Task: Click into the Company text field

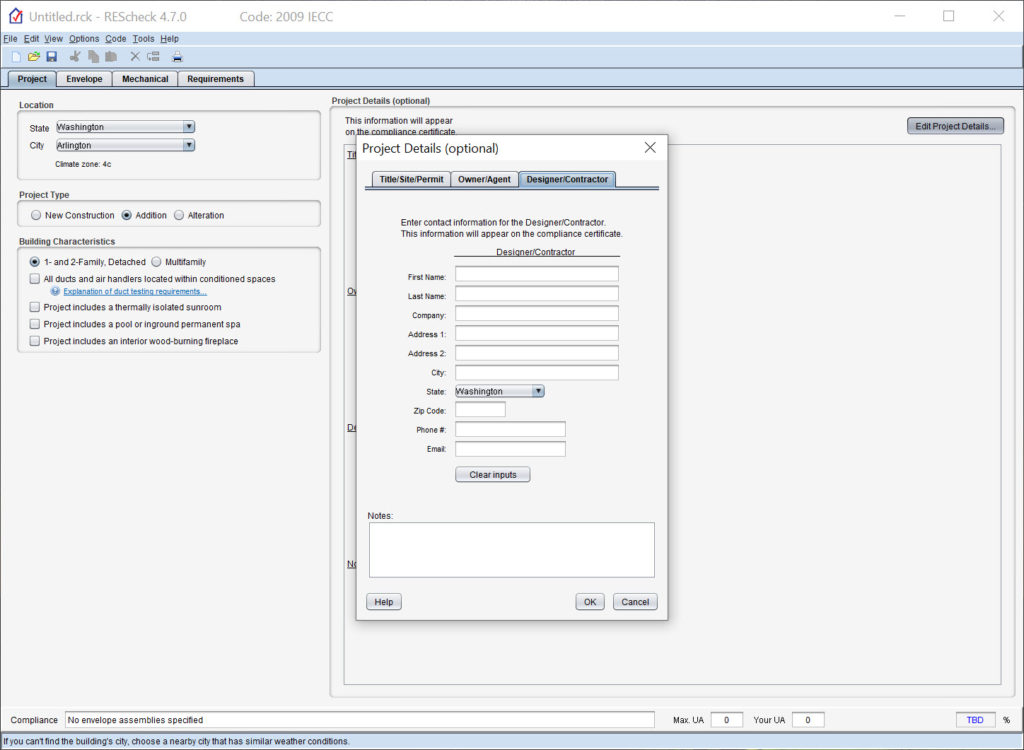Action: (x=536, y=314)
